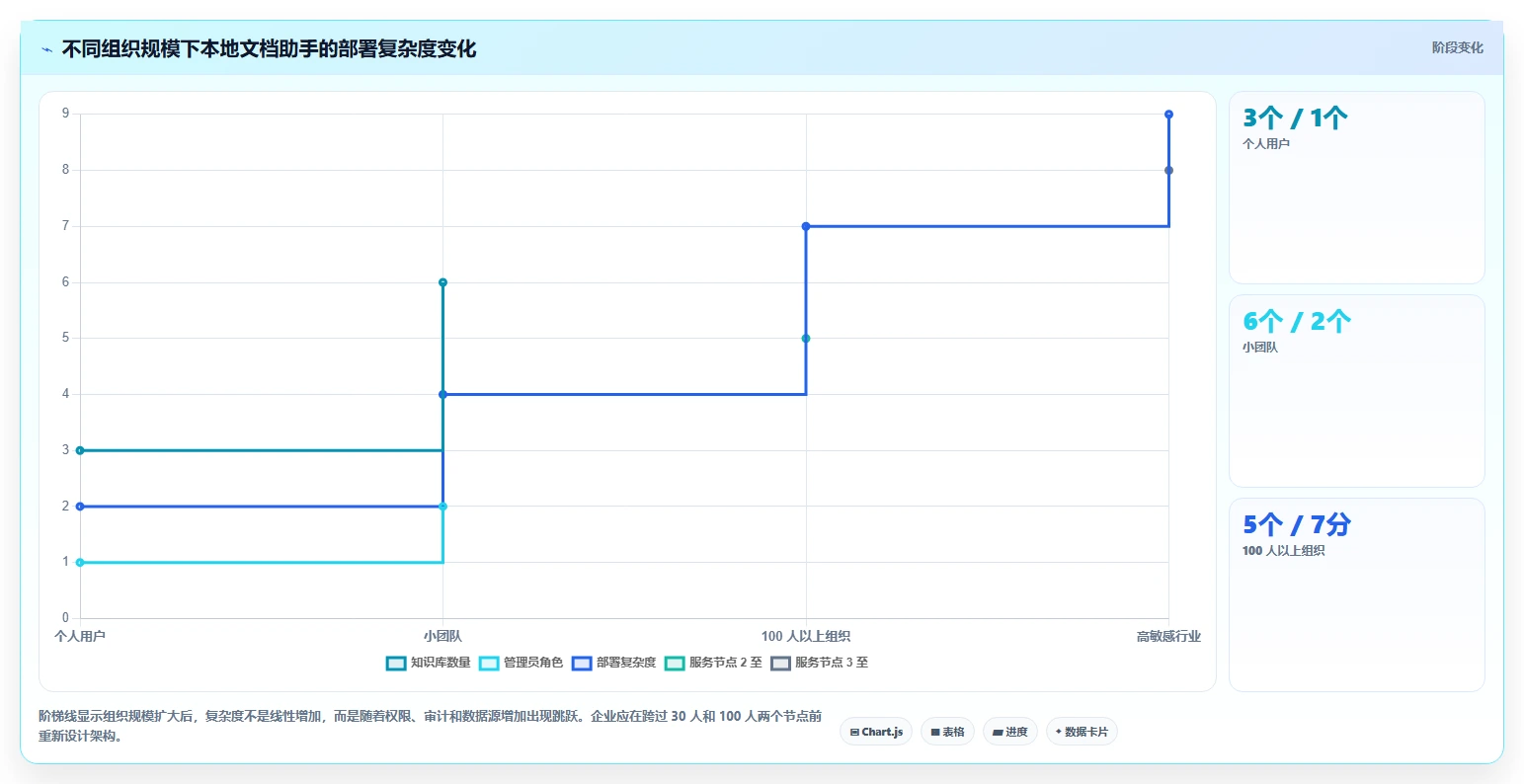Click the 高敏感行业 x-axis label
This screenshot has width=1524, height=784.
point(1168,636)
